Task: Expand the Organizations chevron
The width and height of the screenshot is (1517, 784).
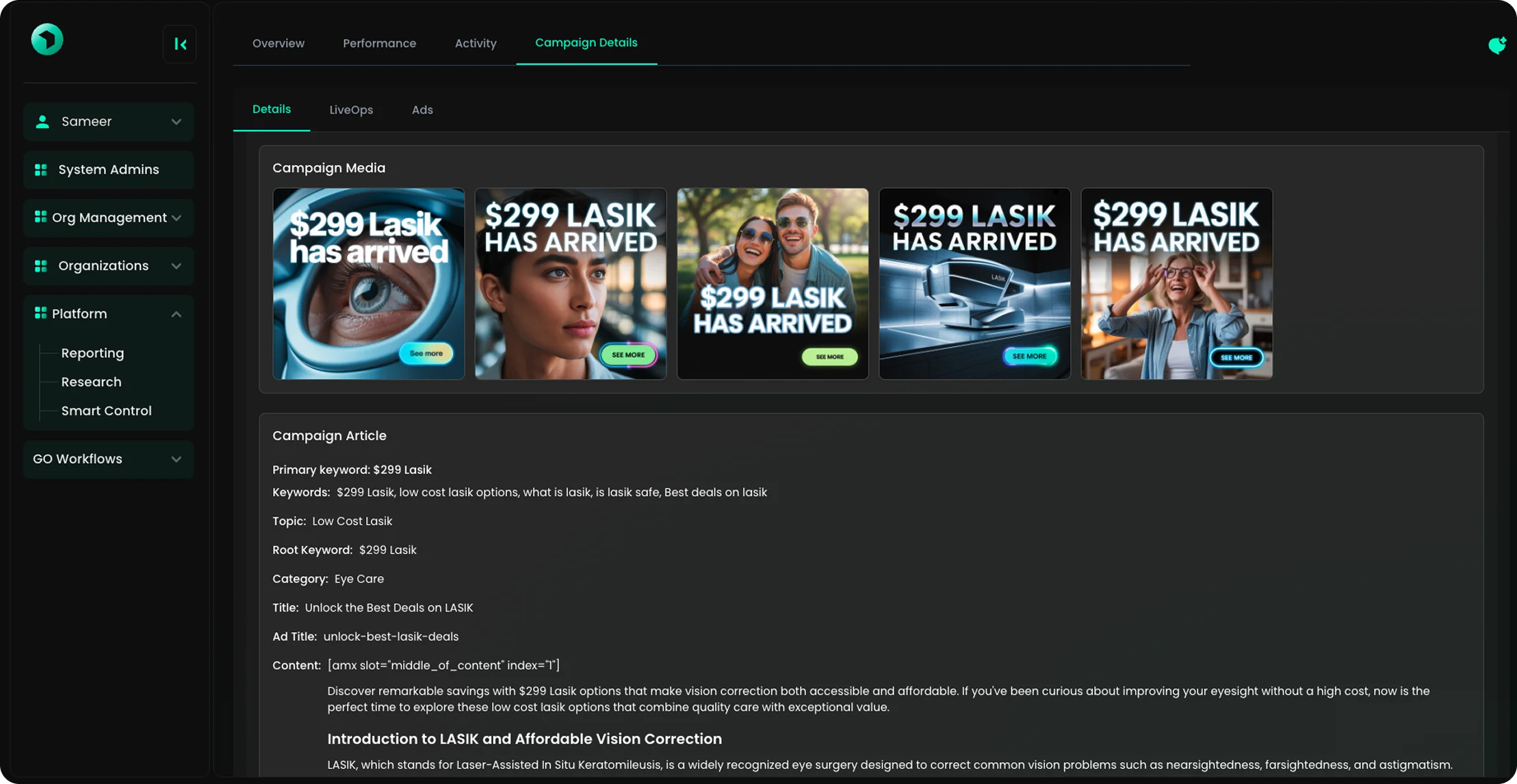Action: pos(177,265)
